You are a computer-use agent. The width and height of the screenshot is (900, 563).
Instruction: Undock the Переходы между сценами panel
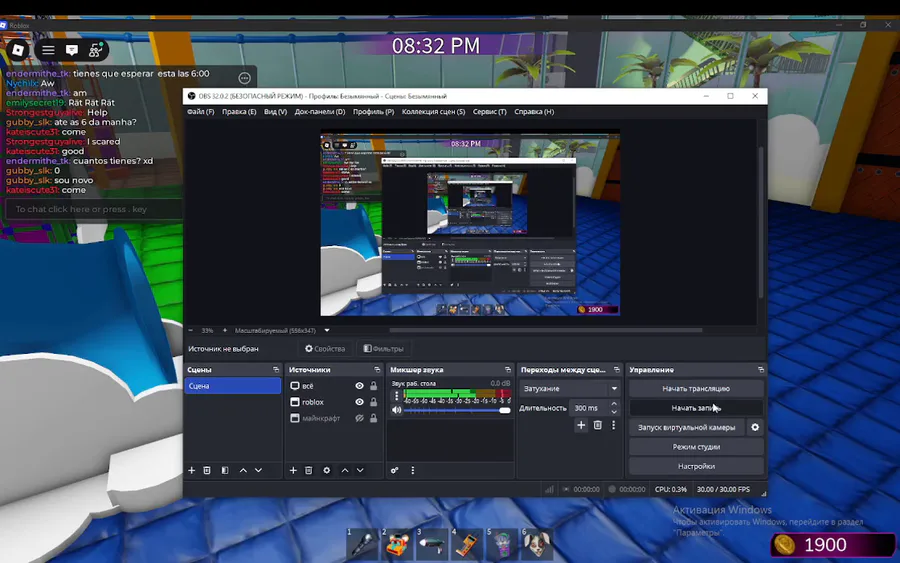[x=617, y=370]
